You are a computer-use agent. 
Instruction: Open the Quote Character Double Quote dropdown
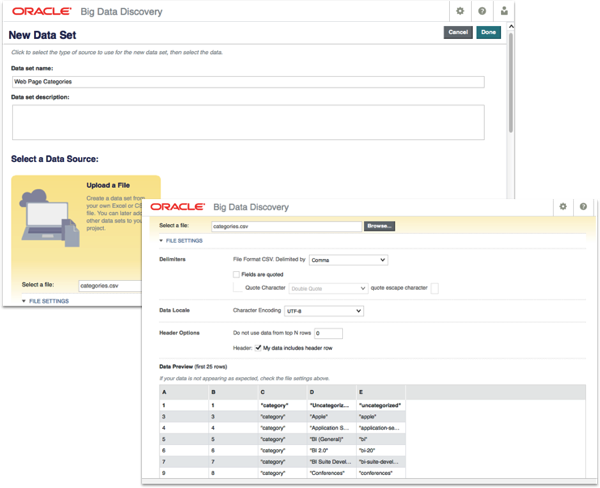point(328,289)
